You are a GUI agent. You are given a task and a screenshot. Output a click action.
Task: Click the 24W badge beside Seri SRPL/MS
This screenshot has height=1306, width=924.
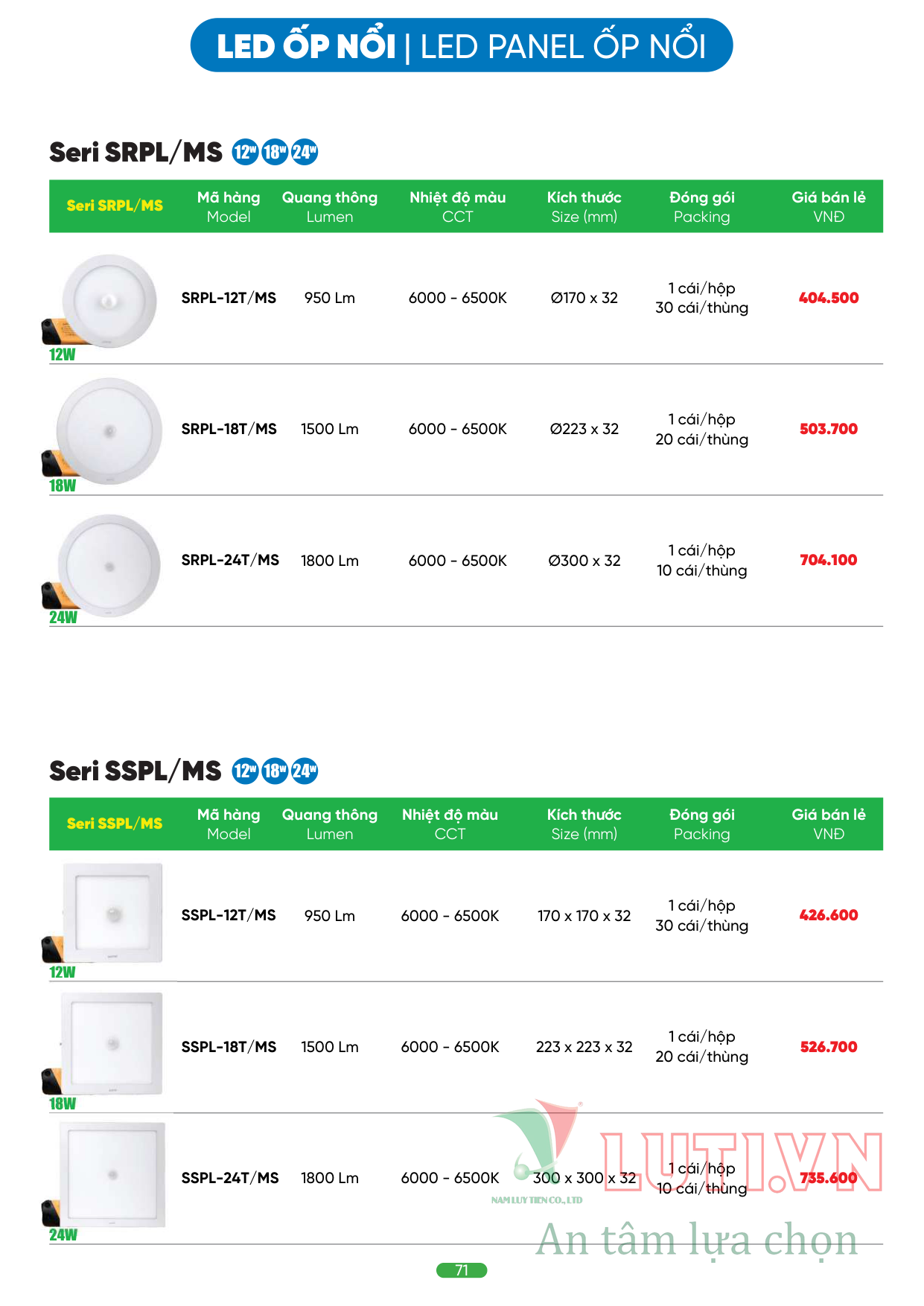[305, 152]
